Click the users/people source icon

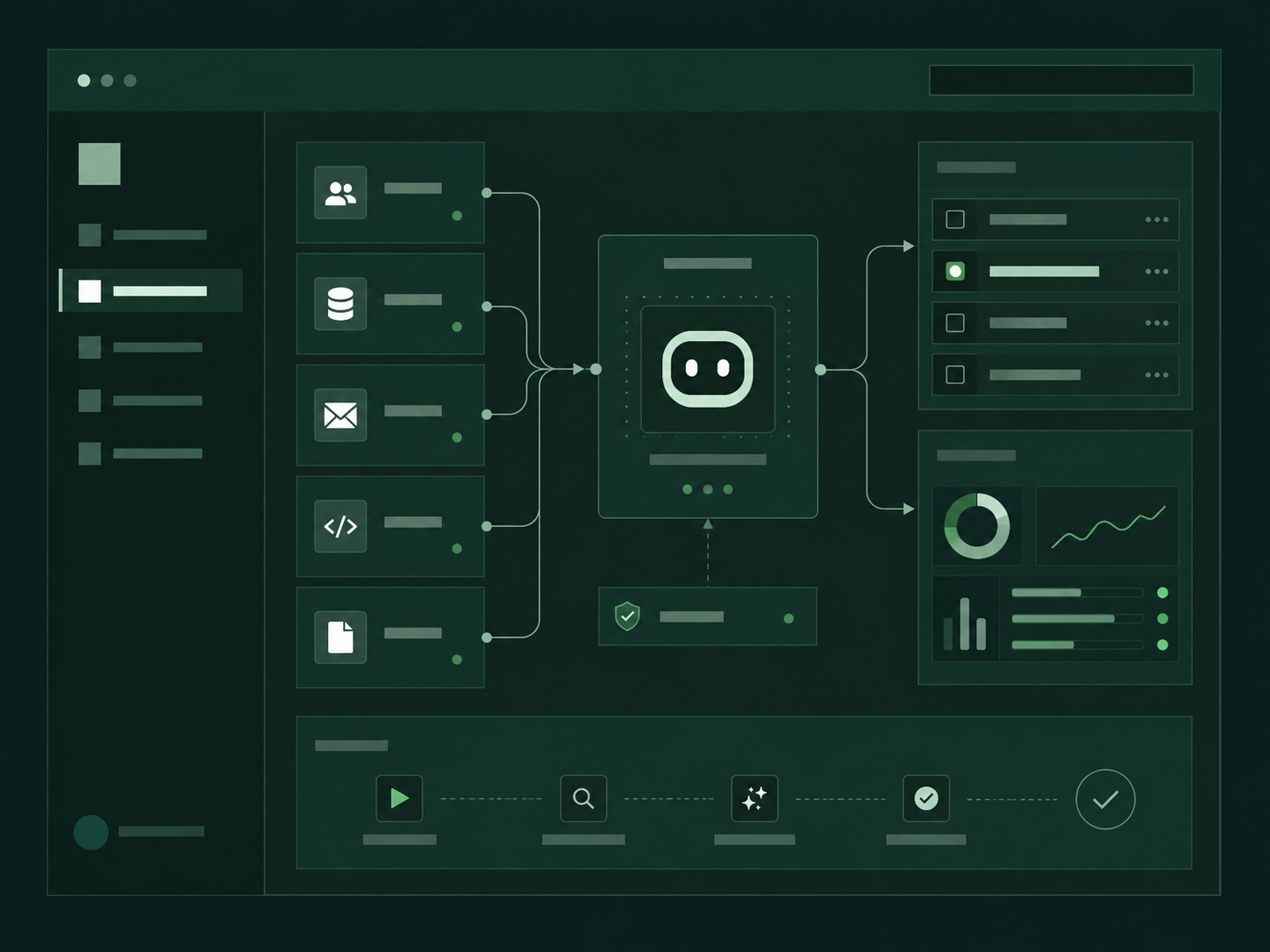[x=340, y=193]
